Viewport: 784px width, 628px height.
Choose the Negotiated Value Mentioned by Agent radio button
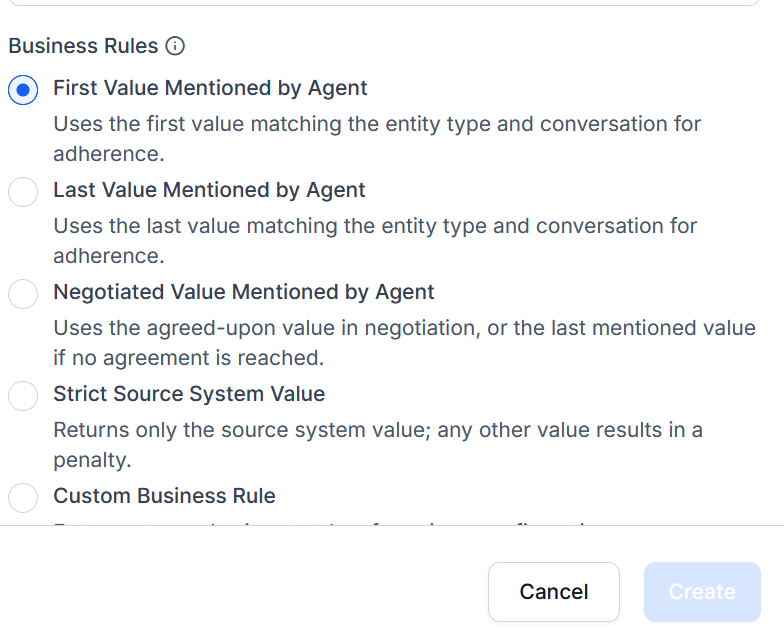23,293
